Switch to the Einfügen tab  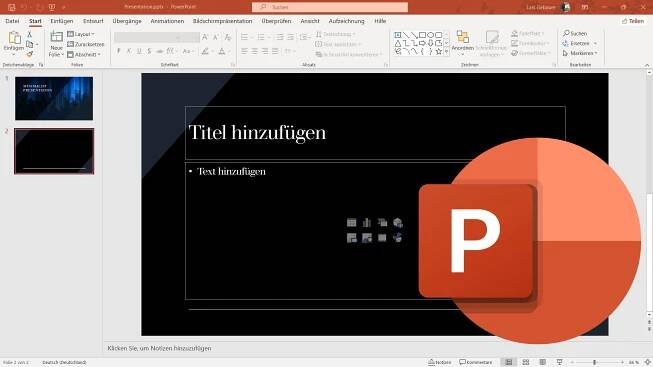[x=62, y=21]
